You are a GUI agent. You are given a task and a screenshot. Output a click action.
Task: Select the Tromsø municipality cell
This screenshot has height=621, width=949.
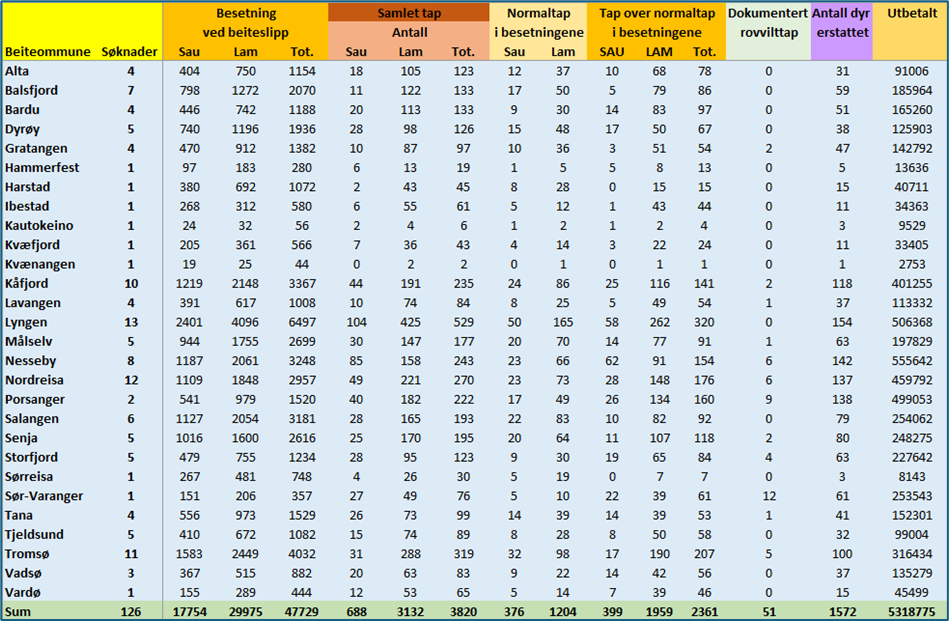pyautogui.click(x=27, y=553)
